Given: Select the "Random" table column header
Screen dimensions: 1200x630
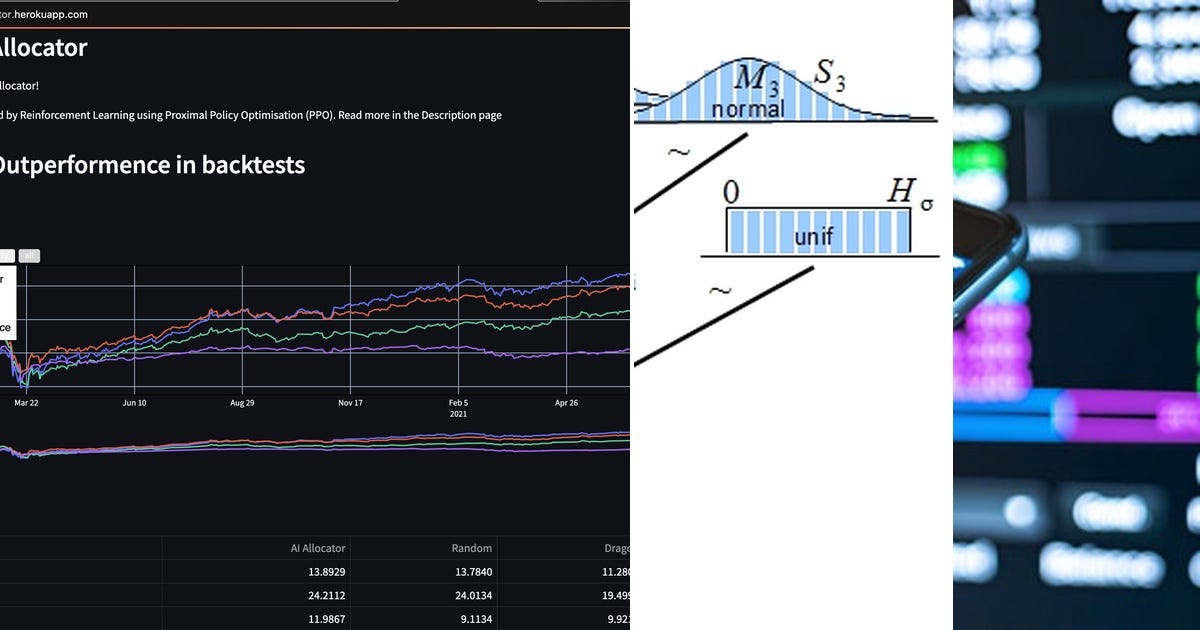Looking at the screenshot, I should pyautogui.click(x=473, y=548).
